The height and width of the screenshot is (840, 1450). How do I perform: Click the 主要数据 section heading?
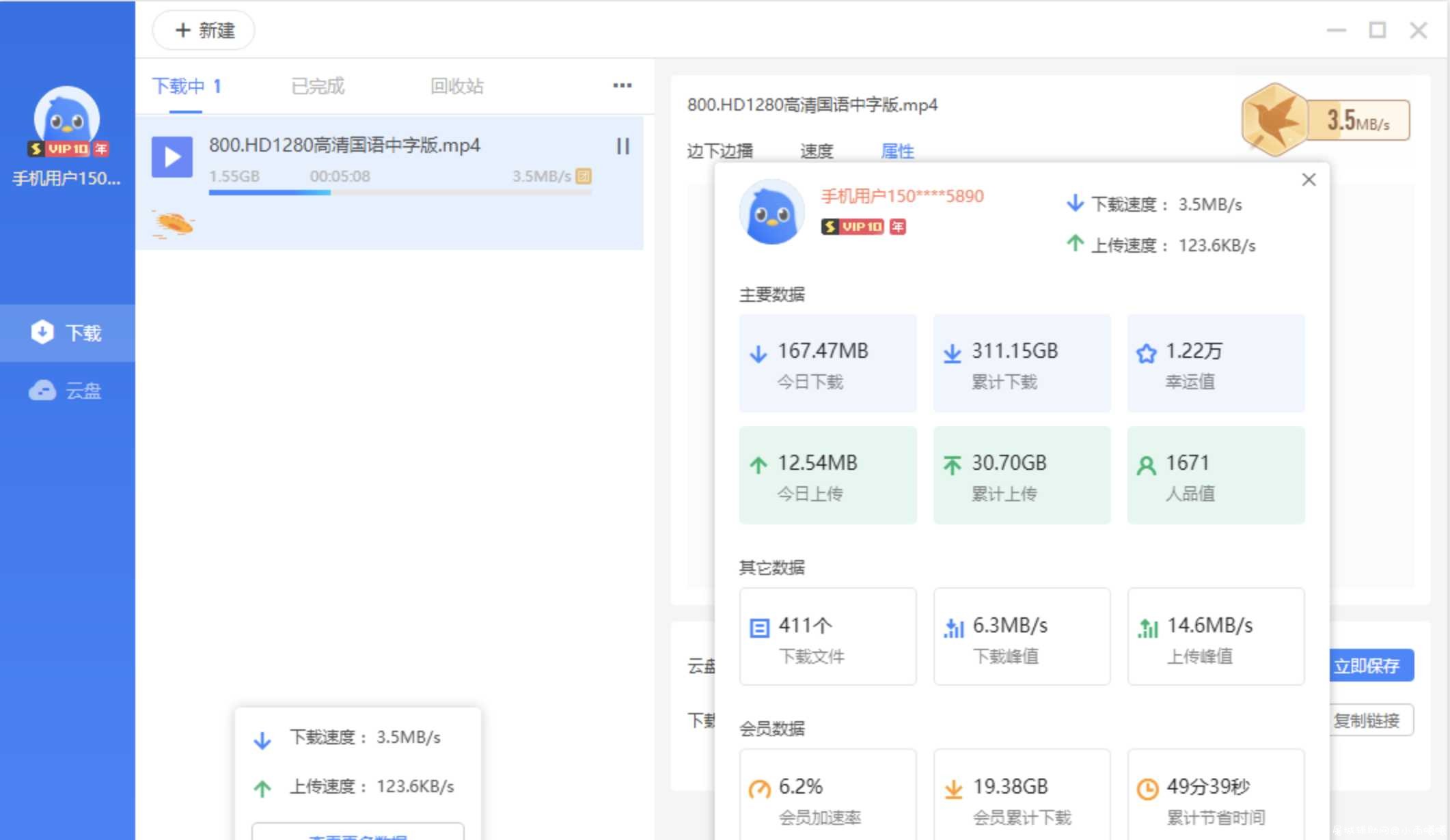pyautogui.click(x=771, y=294)
